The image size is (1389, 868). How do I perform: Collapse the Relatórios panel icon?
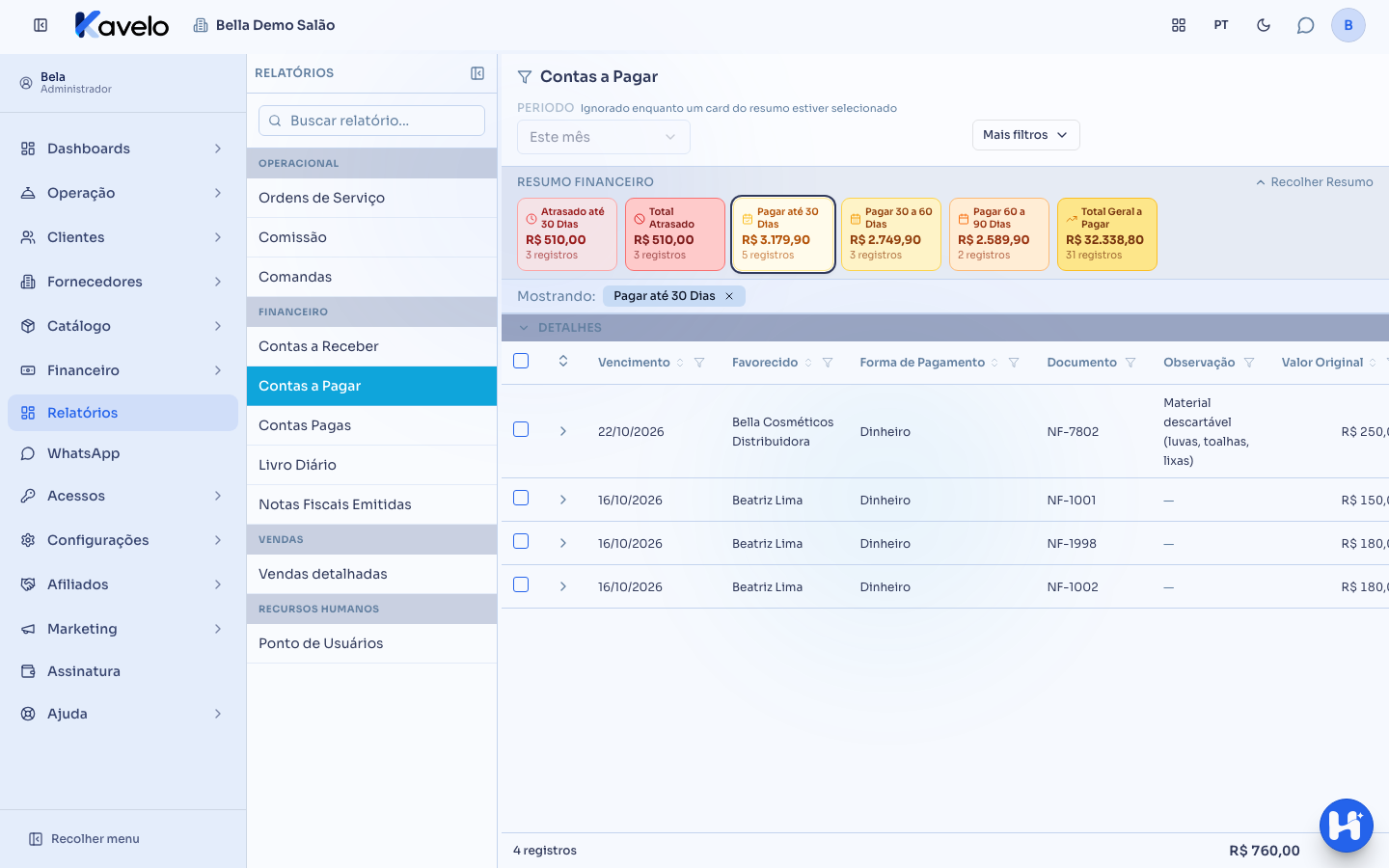[477, 73]
